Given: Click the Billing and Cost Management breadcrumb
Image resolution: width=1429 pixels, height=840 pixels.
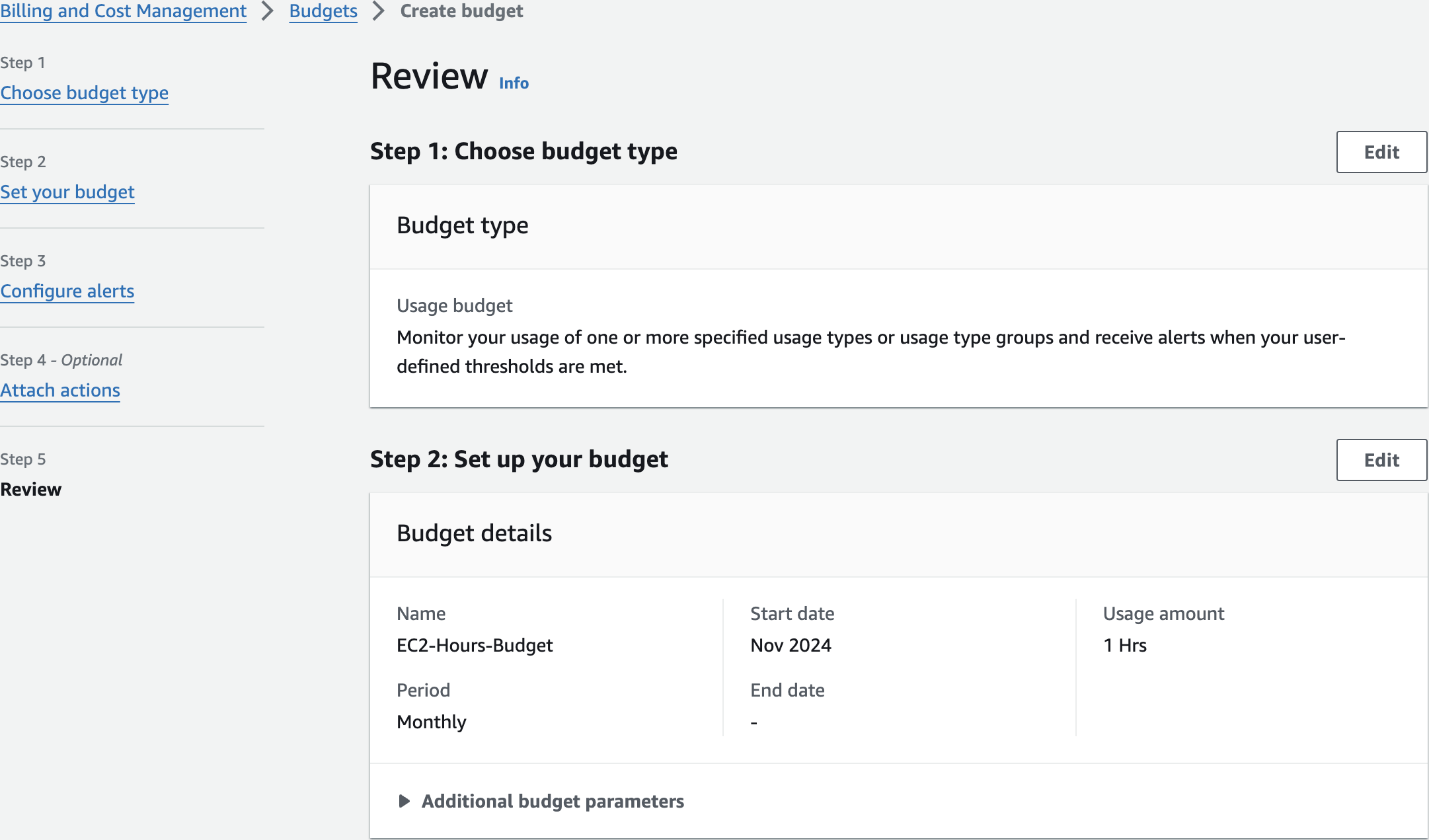Looking at the screenshot, I should click(x=123, y=11).
